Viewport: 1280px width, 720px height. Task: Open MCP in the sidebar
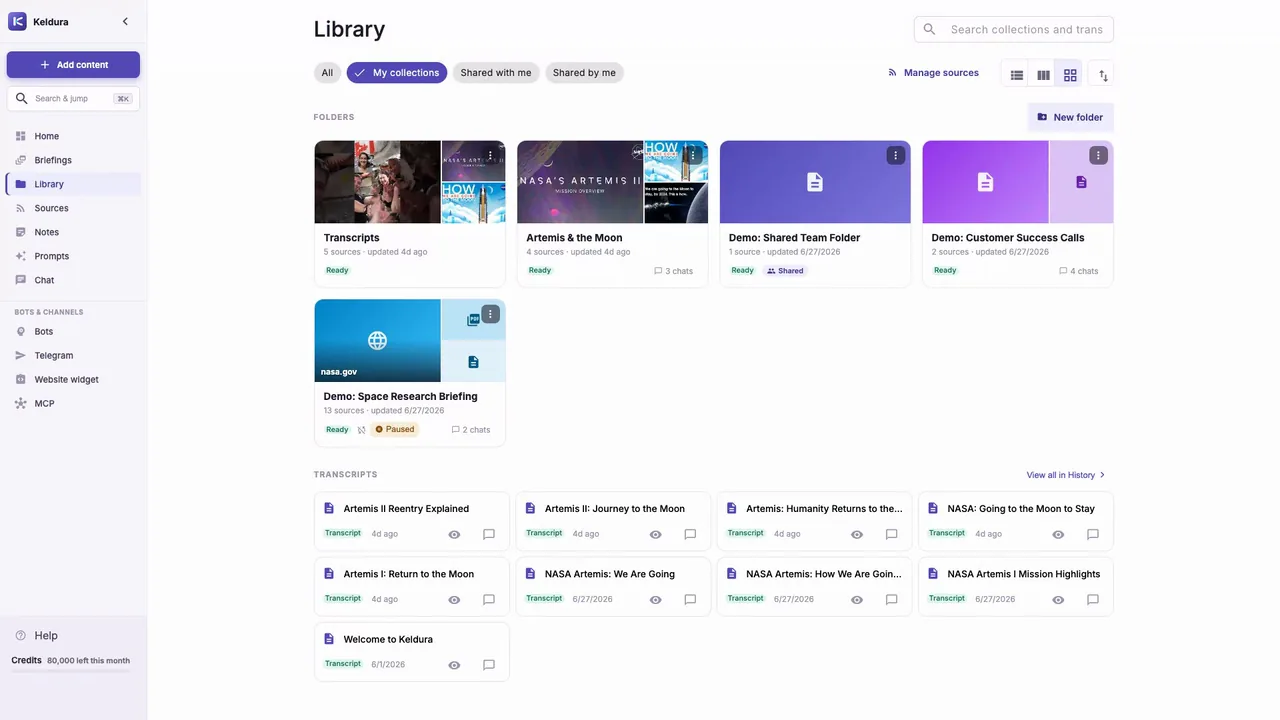point(73,403)
